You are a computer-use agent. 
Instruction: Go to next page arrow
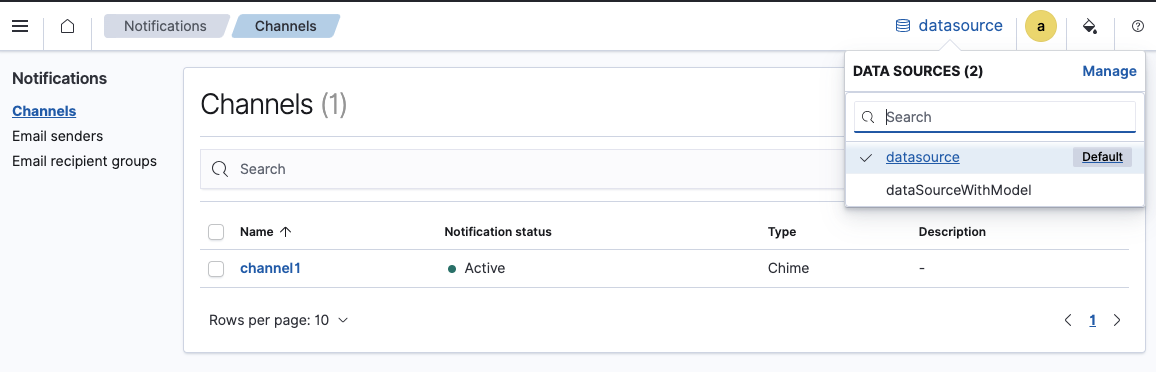(x=1117, y=320)
